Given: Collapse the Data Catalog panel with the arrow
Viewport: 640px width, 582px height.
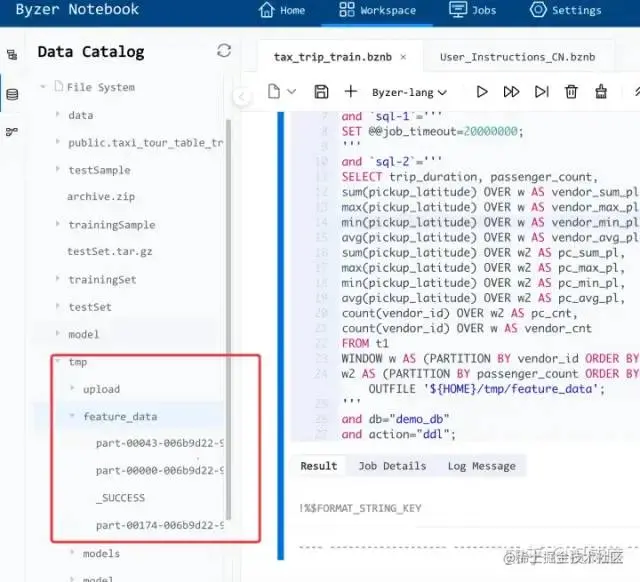Looking at the screenshot, I should tap(242, 97).
